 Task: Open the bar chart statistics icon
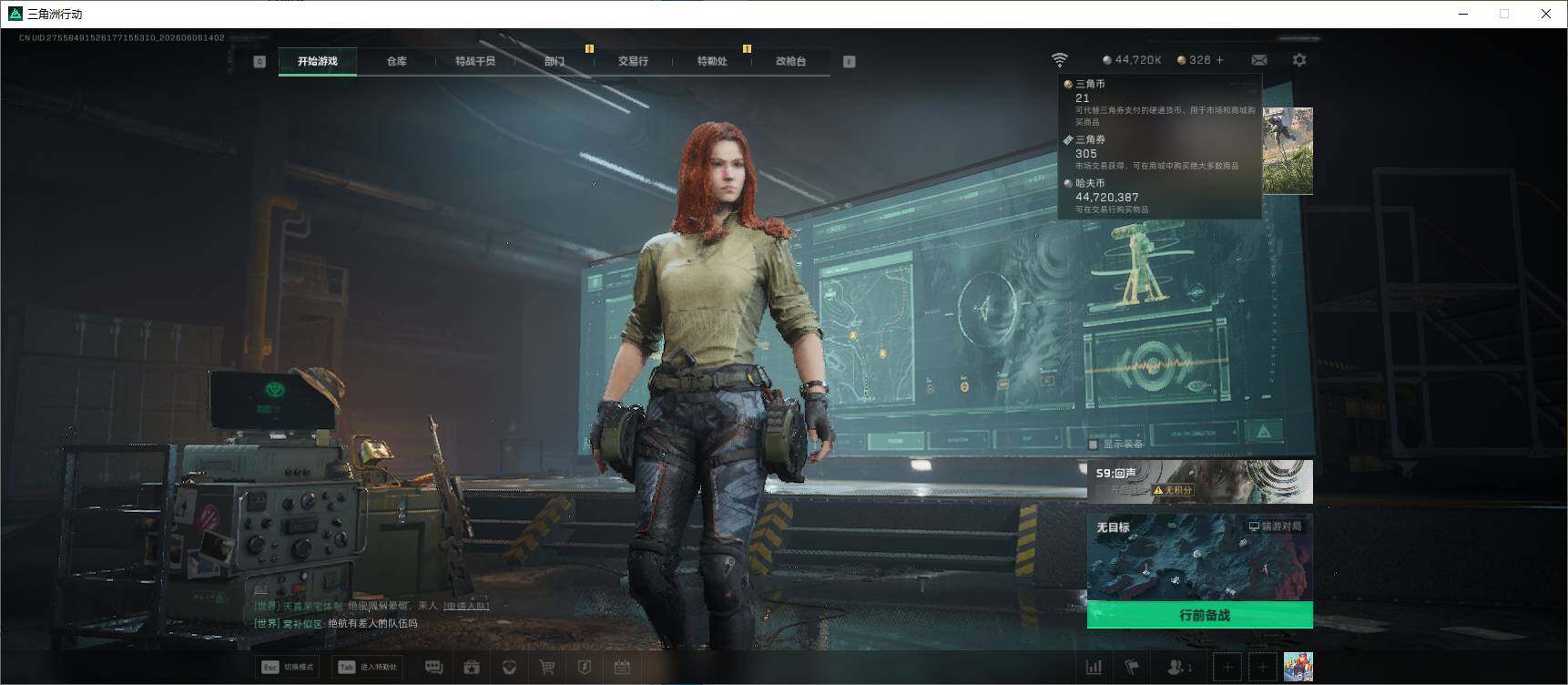click(1095, 668)
